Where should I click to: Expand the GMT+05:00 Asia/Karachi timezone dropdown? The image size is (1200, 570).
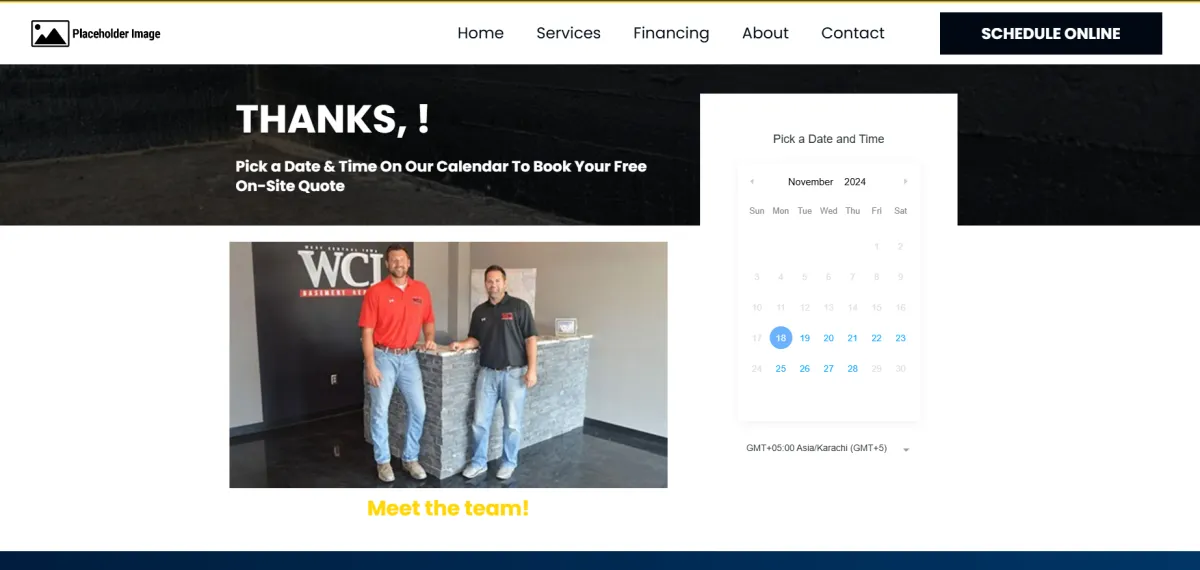tap(828, 449)
